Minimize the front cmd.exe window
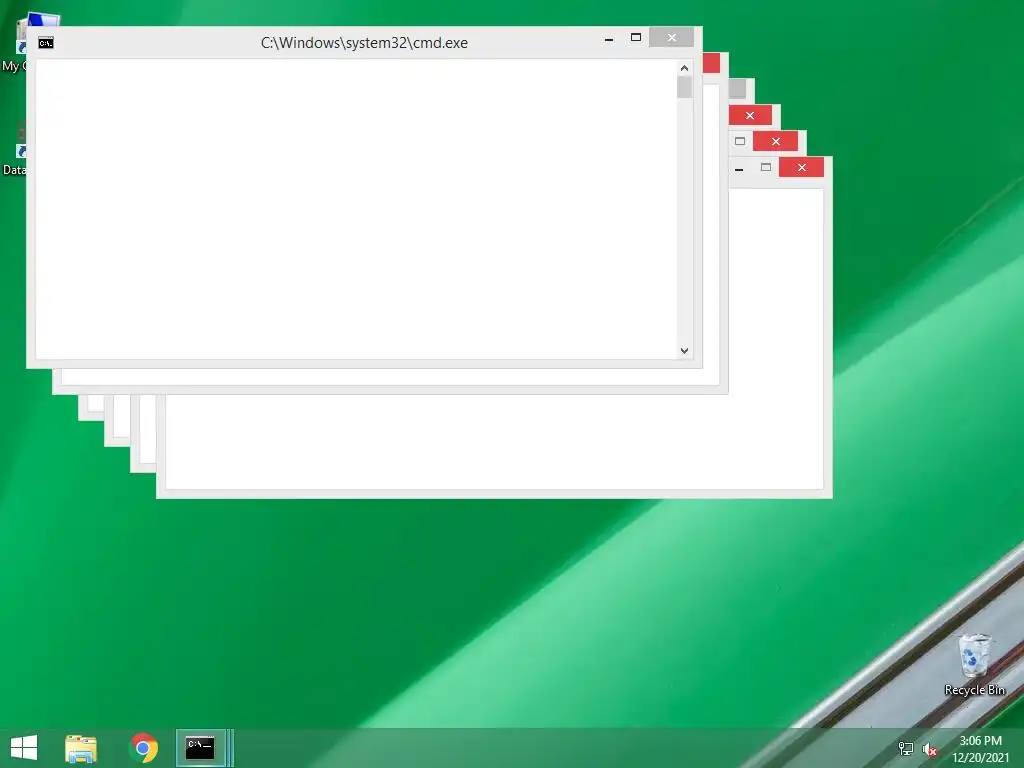 point(609,39)
